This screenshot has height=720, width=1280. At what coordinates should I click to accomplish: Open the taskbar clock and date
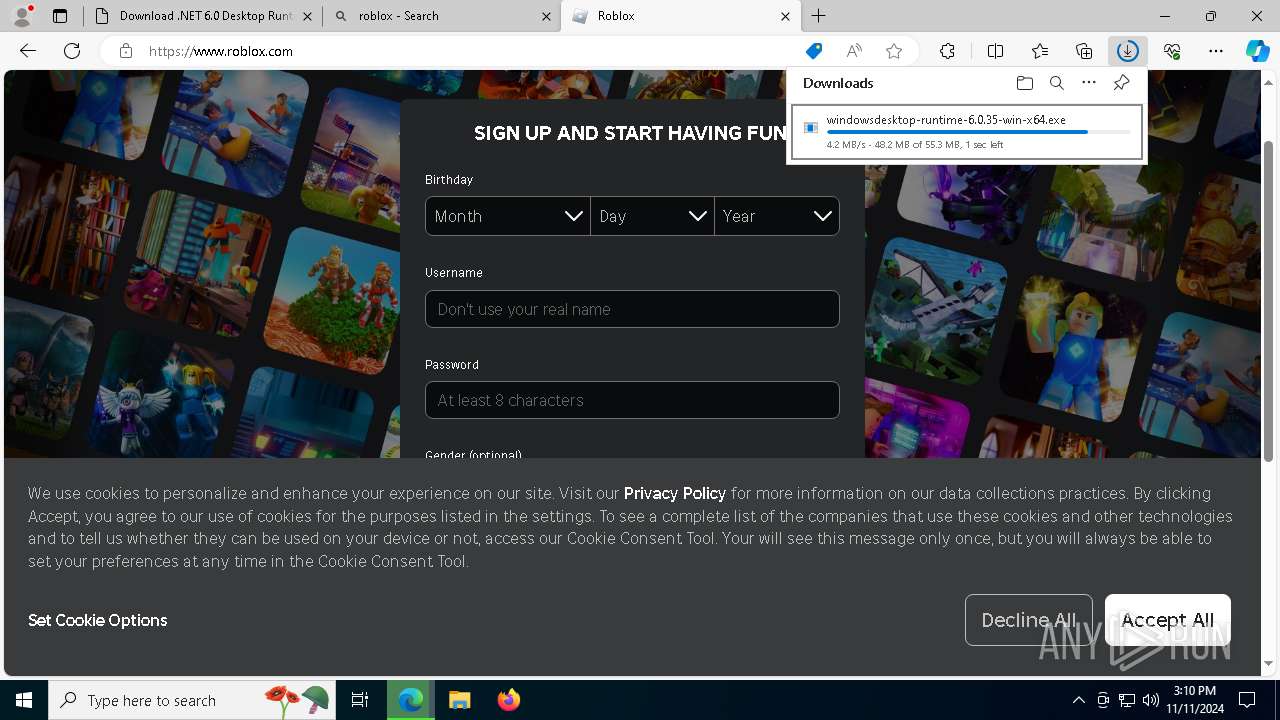click(1195, 700)
